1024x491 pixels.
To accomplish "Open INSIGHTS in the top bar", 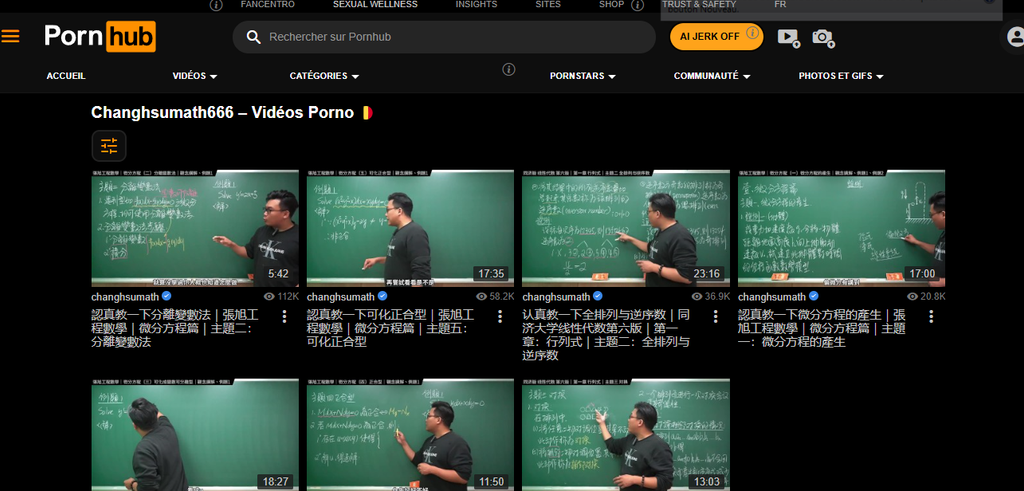I will [x=476, y=5].
